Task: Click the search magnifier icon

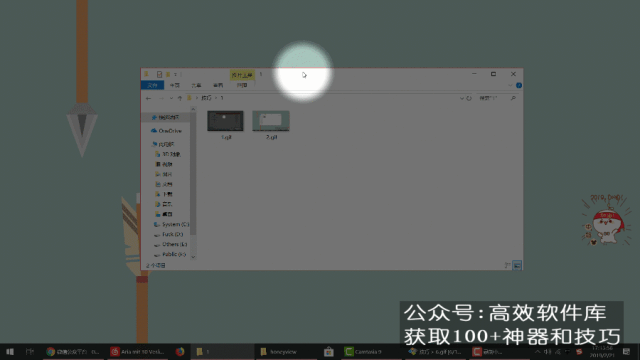Action: (513, 98)
